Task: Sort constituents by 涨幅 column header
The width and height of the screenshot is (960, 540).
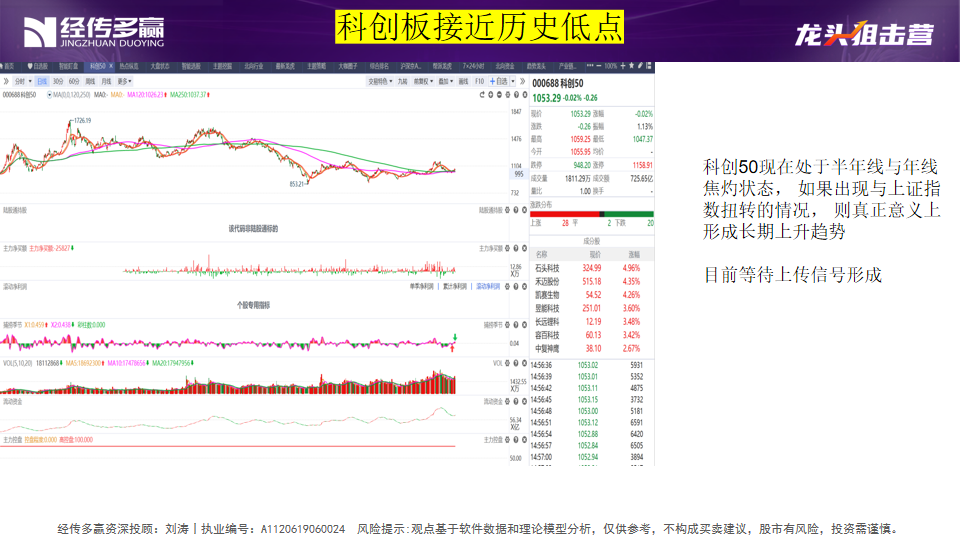Action: [634, 254]
